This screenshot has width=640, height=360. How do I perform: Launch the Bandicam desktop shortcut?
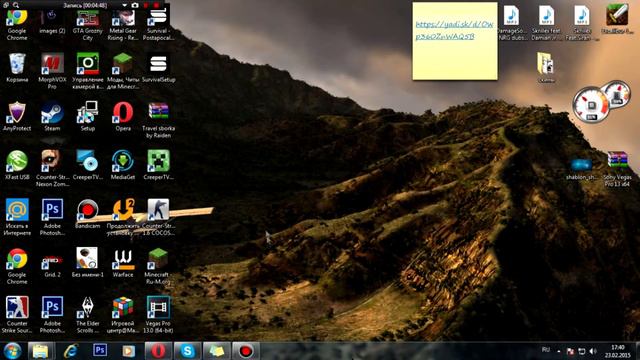point(88,213)
